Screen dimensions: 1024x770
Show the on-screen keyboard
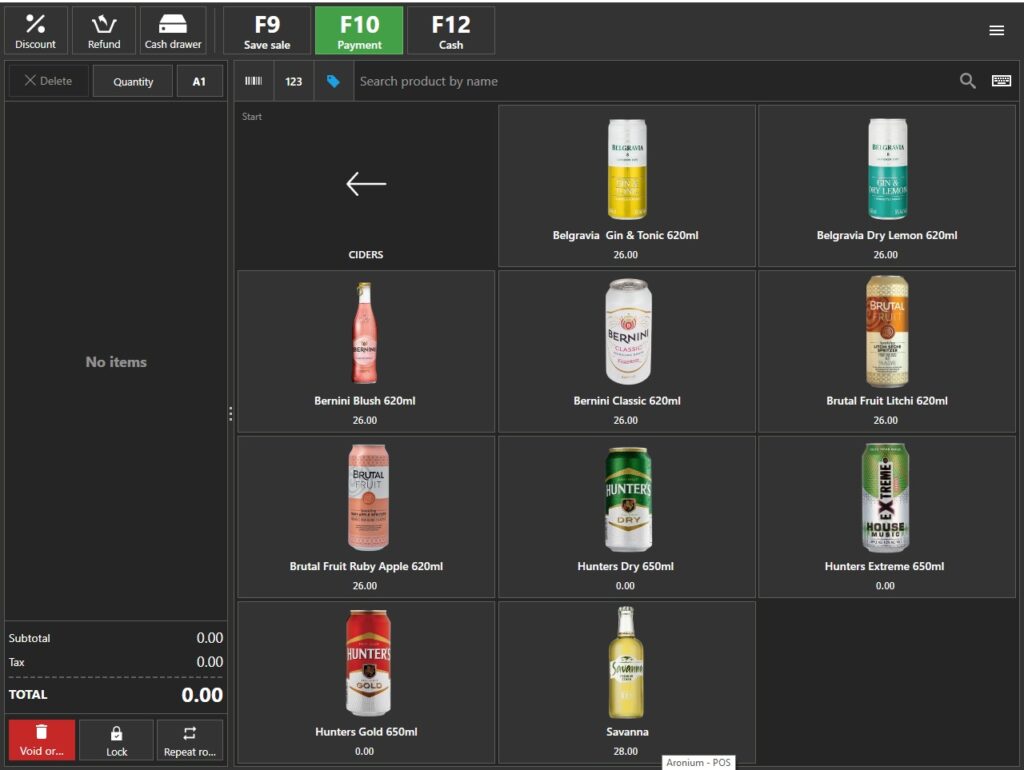tap(1001, 81)
